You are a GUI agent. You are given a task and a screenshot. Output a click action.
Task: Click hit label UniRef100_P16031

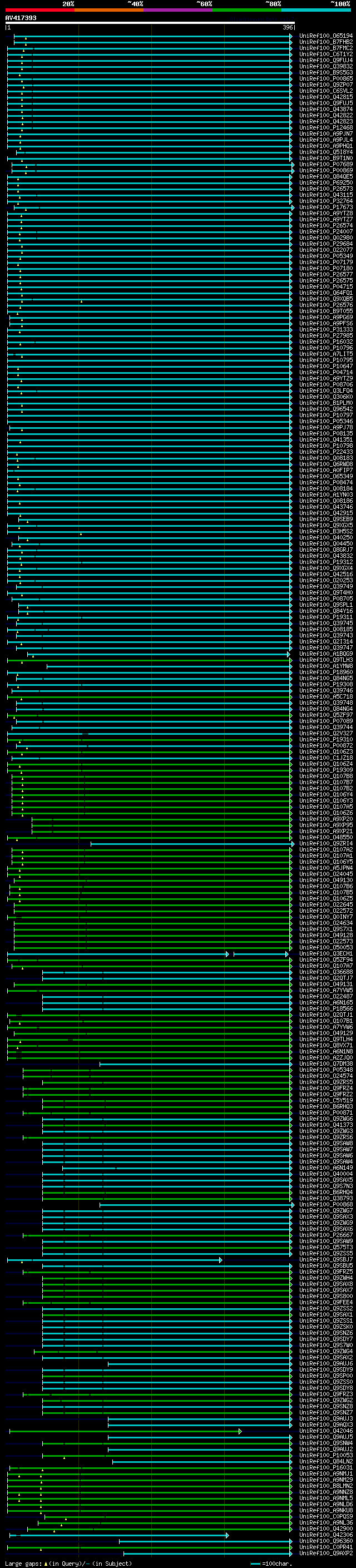(325, 1467)
